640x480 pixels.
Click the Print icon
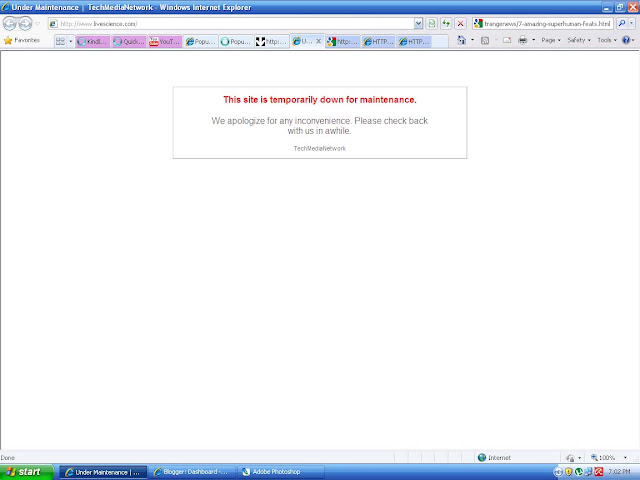tap(522, 40)
